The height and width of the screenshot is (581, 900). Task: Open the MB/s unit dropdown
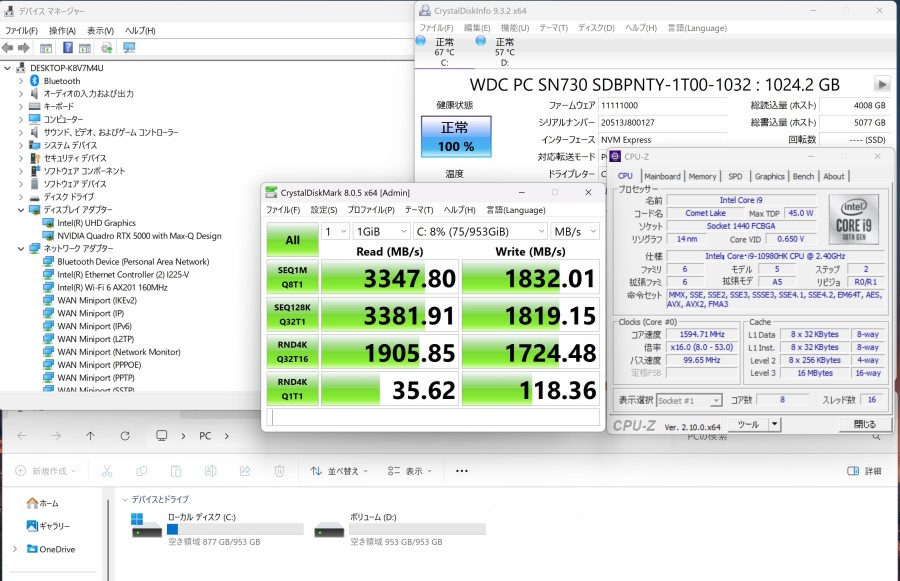(575, 231)
